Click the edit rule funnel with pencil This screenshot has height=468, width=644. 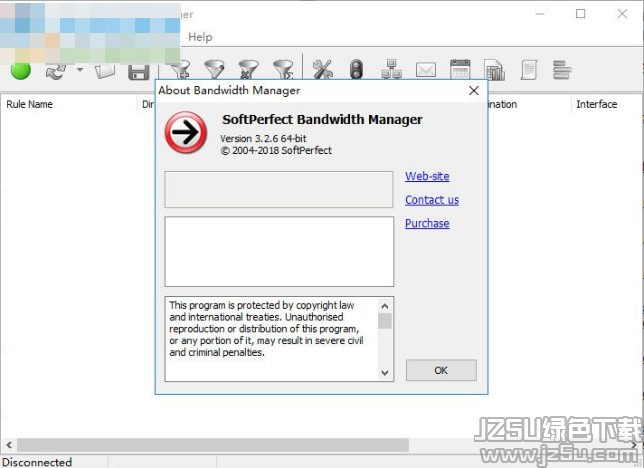click(x=214, y=69)
